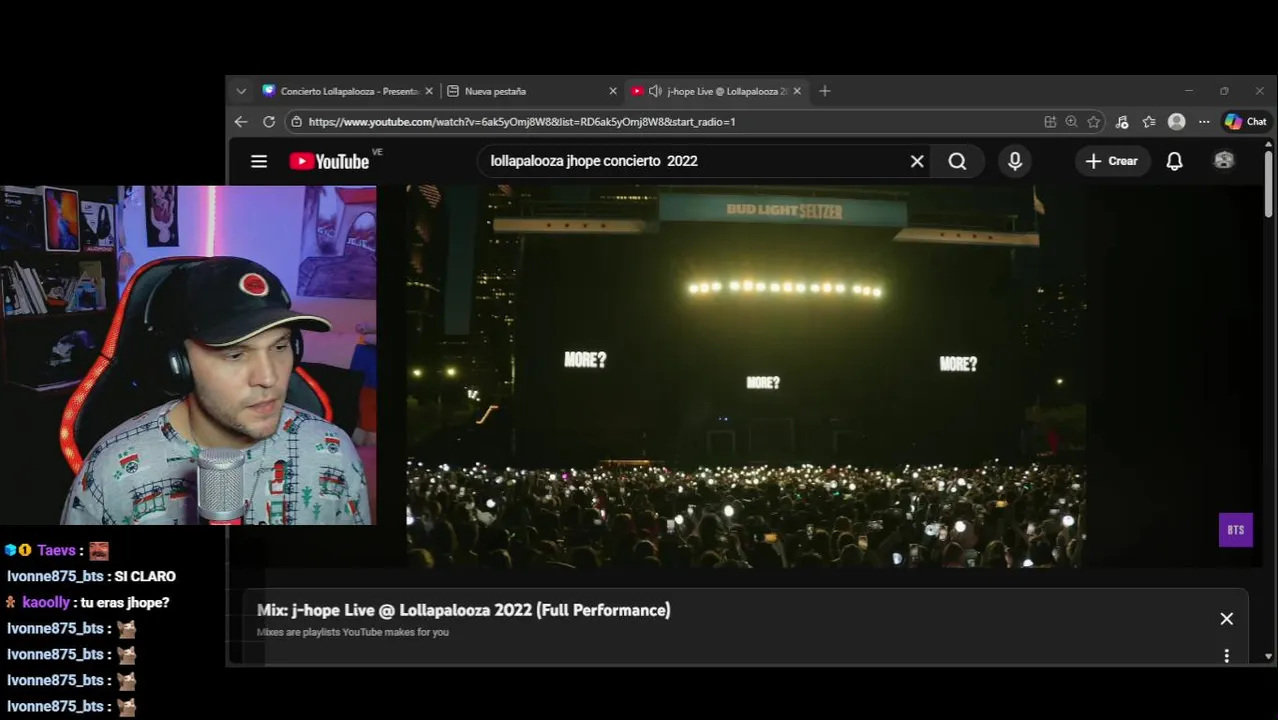Click 'Mixes are playlists YouTube makes for you' text
Screen dimensions: 1278x720
(353, 632)
